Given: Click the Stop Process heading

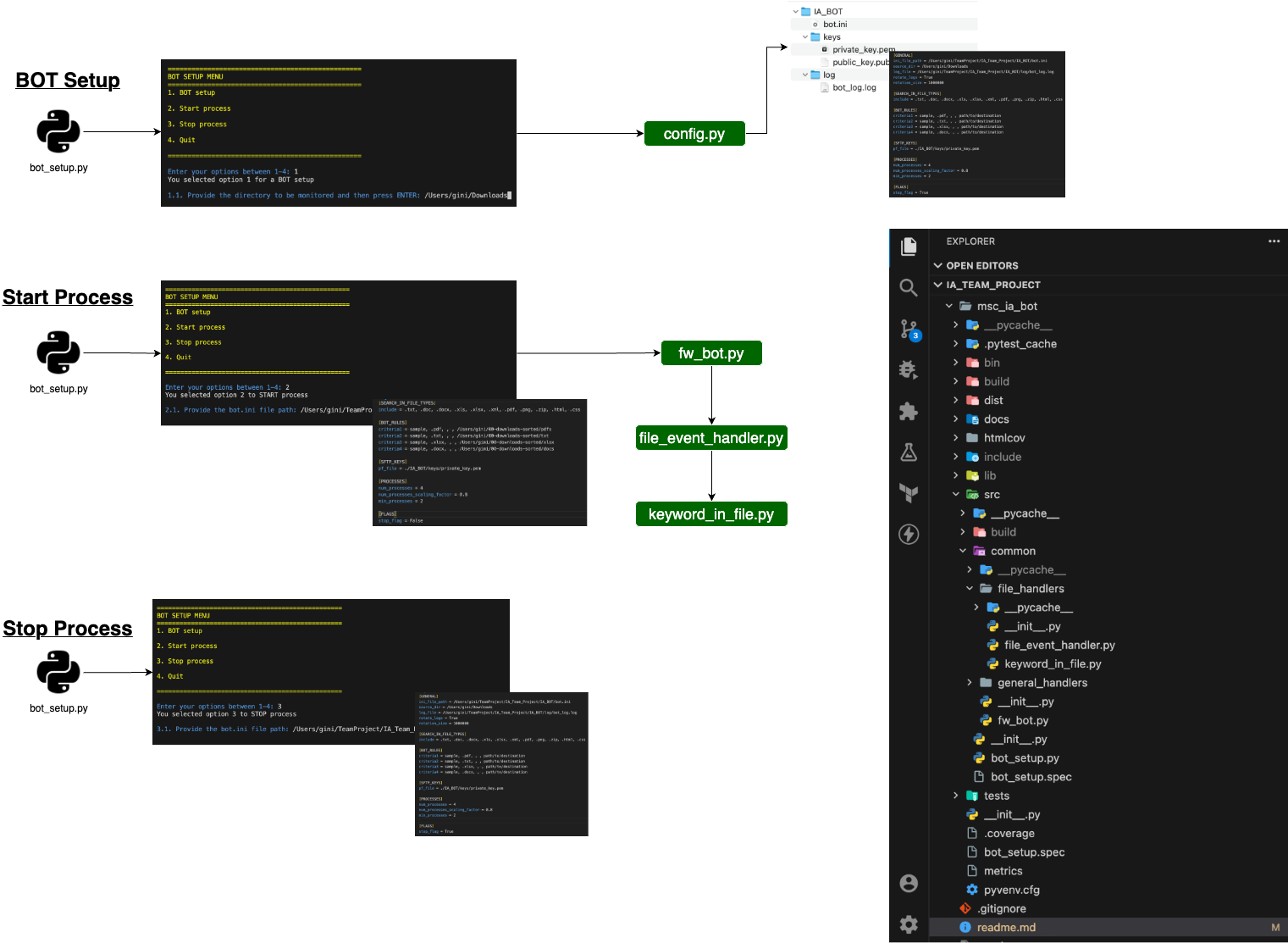Looking at the screenshot, I should coord(68,629).
